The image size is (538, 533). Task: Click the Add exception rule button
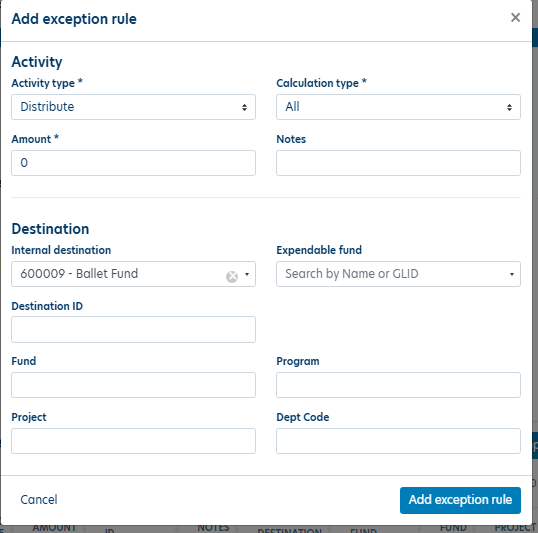pos(460,500)
